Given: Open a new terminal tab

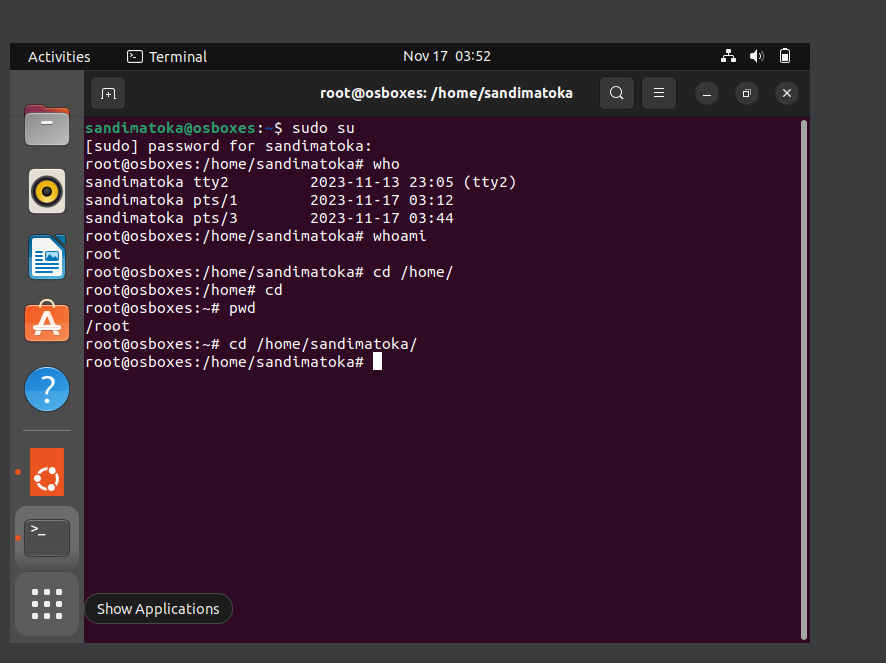Looking at the screenshot, I should [108, 93].
